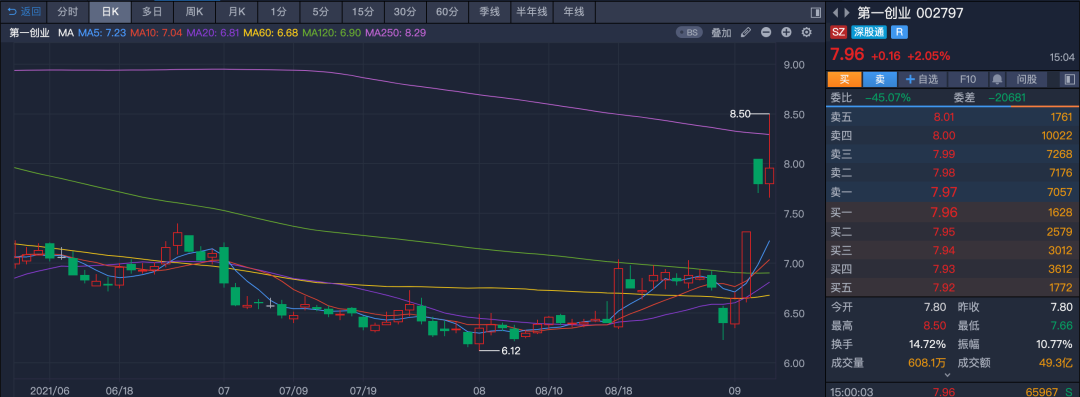Select the 买二 7.95 order row
1080x397 pixels.
(953, 232)
